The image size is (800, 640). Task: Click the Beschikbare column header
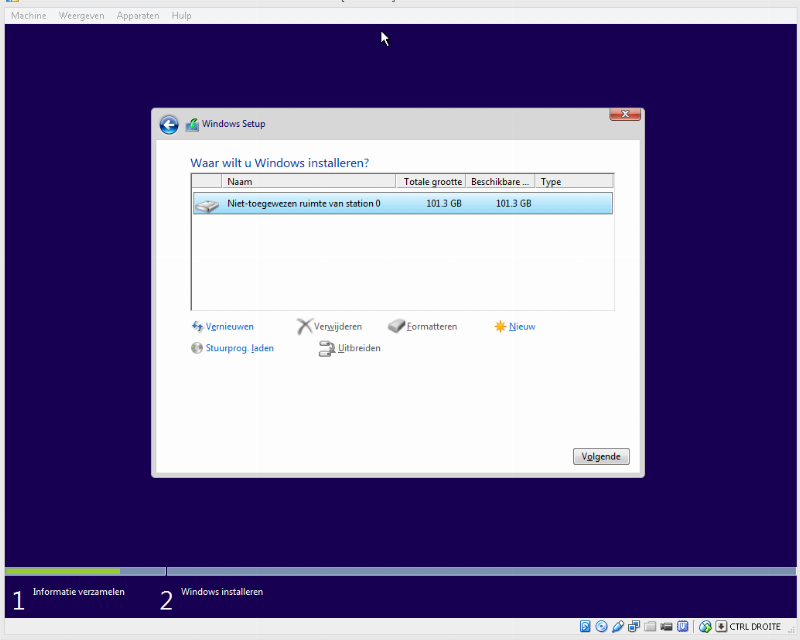501,182
